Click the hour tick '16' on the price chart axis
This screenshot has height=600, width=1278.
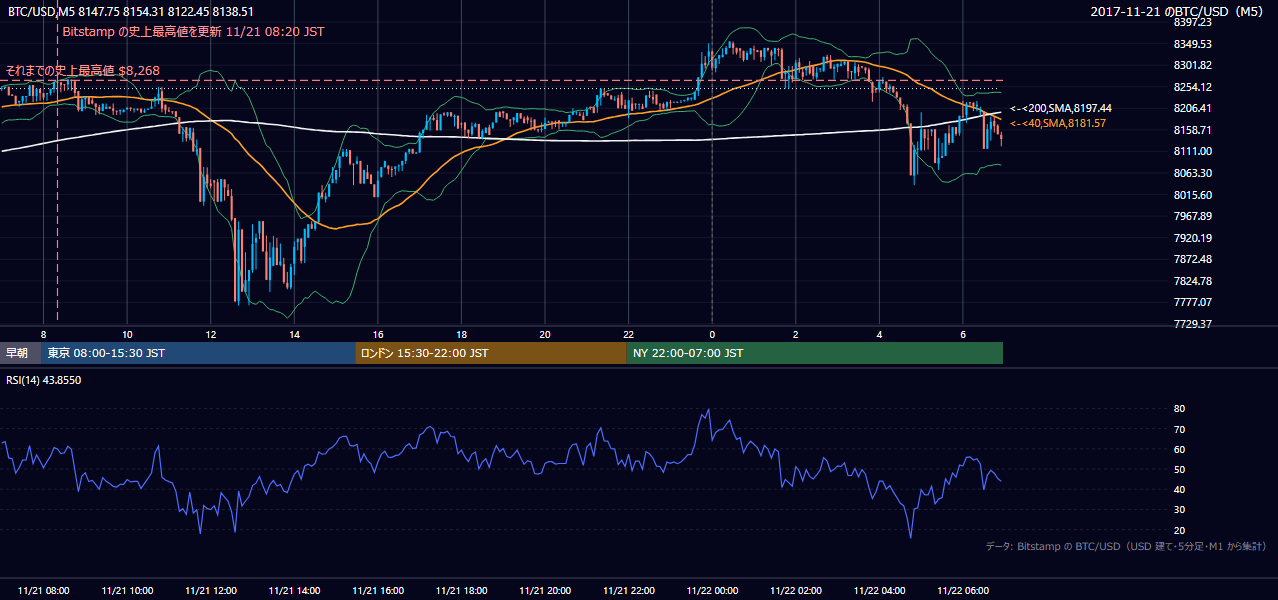(x=378, y=334)
